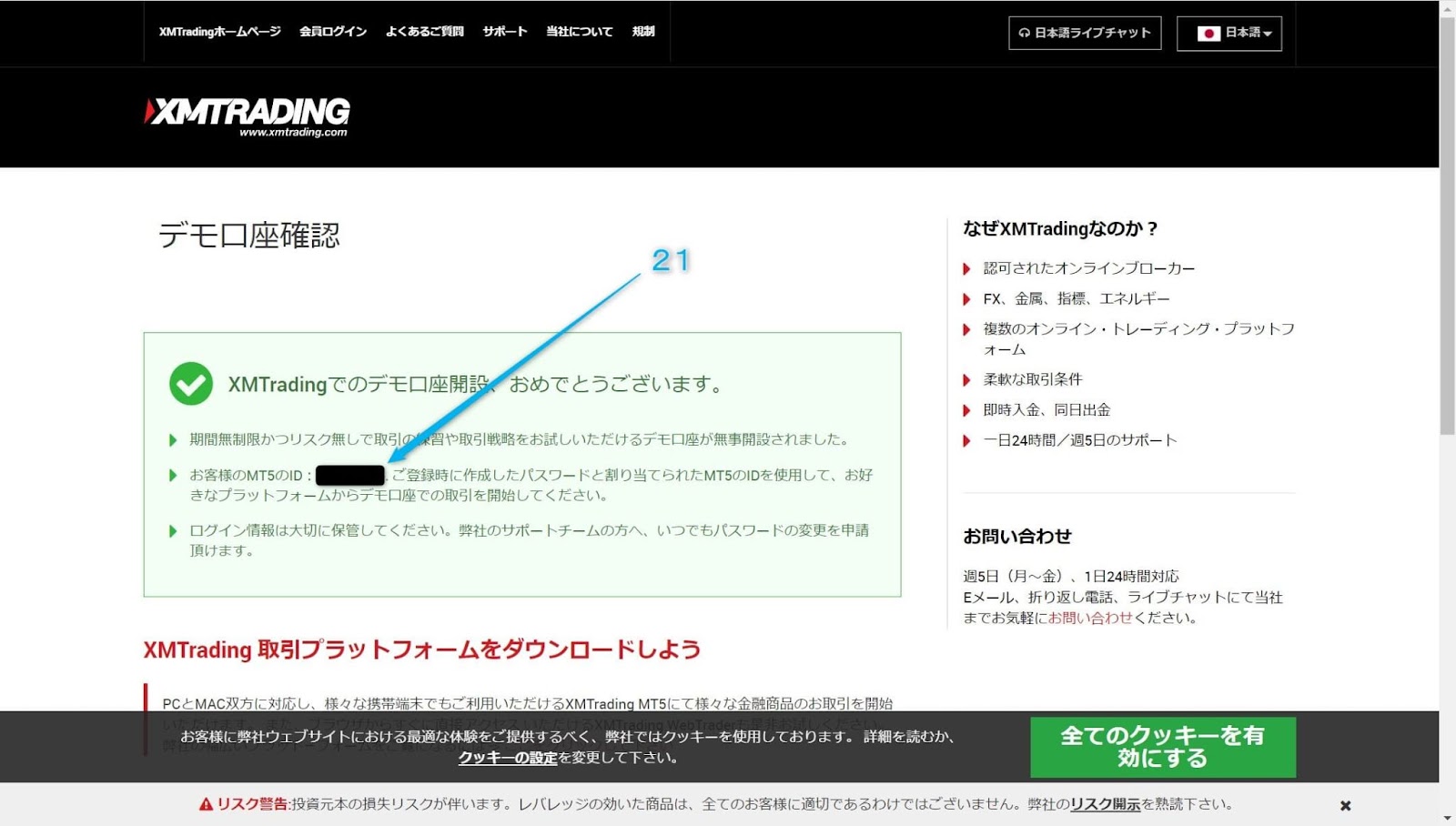Open the 日本語 language dropdown

1228,34
